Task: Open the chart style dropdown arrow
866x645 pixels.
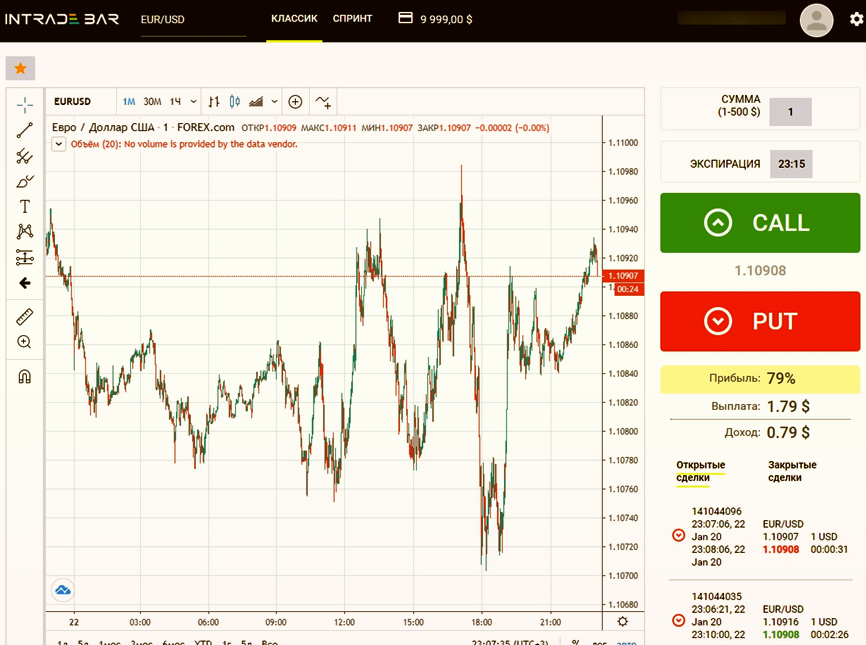Action: [x=275, y=102]
